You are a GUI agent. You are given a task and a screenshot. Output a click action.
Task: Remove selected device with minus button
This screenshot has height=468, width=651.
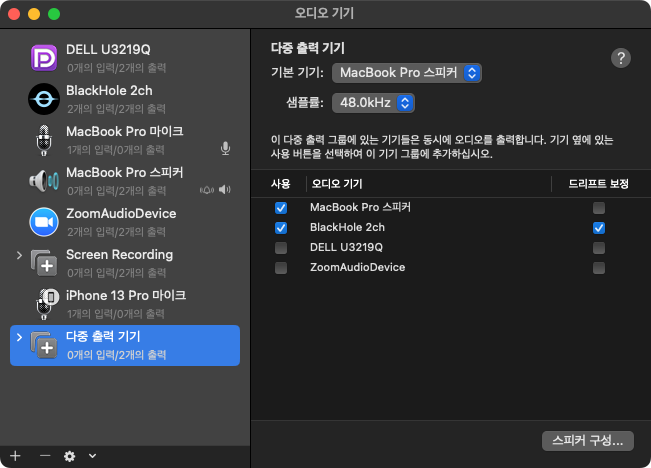click(x=45, y=456)
